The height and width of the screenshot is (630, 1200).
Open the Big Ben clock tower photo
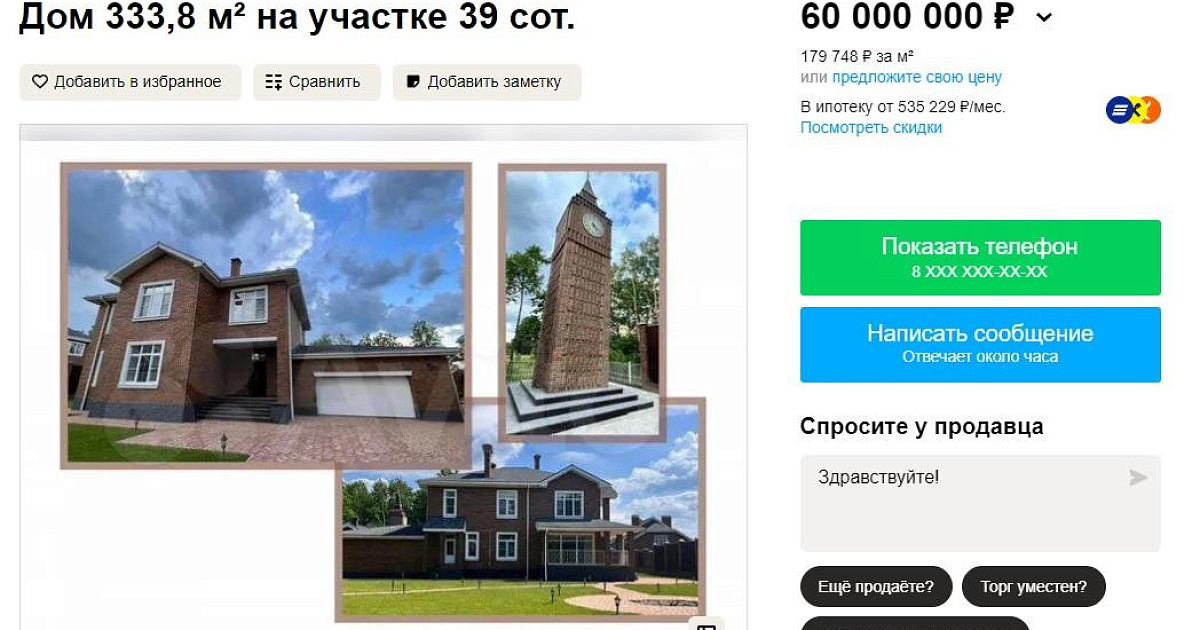pos(582,300)
